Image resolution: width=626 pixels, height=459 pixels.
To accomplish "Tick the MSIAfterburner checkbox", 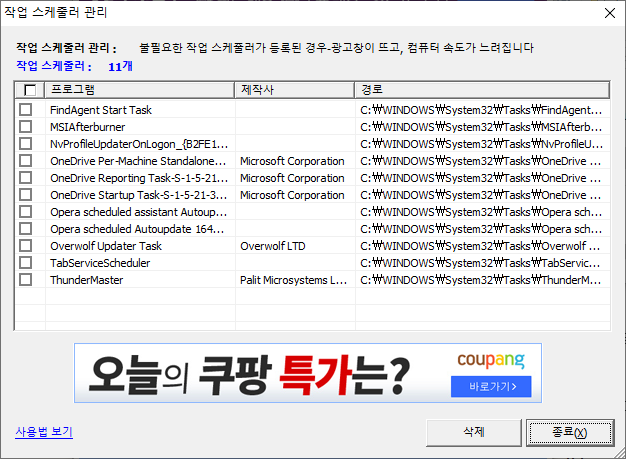I will click(26, 127).
